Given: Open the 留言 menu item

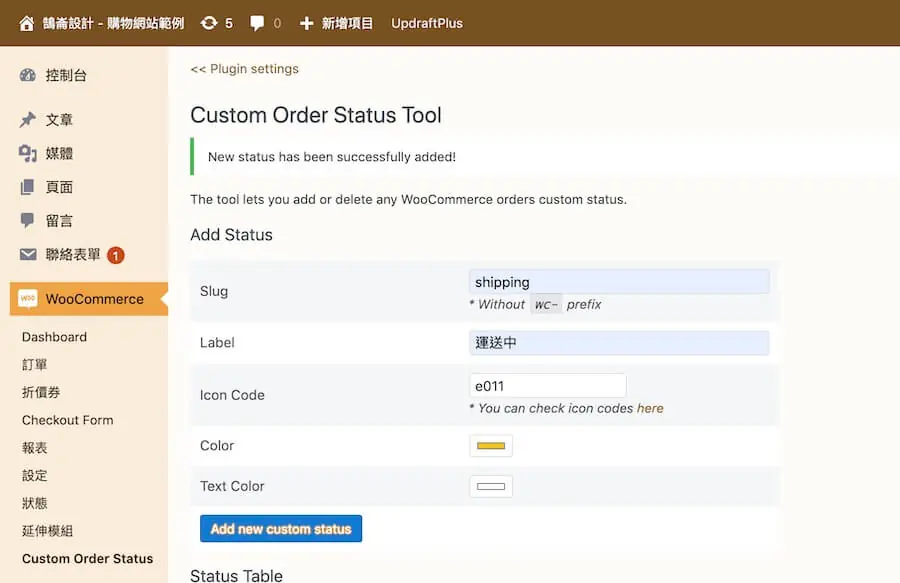Looking at the screenshot, I should click(x=59, y=221).
